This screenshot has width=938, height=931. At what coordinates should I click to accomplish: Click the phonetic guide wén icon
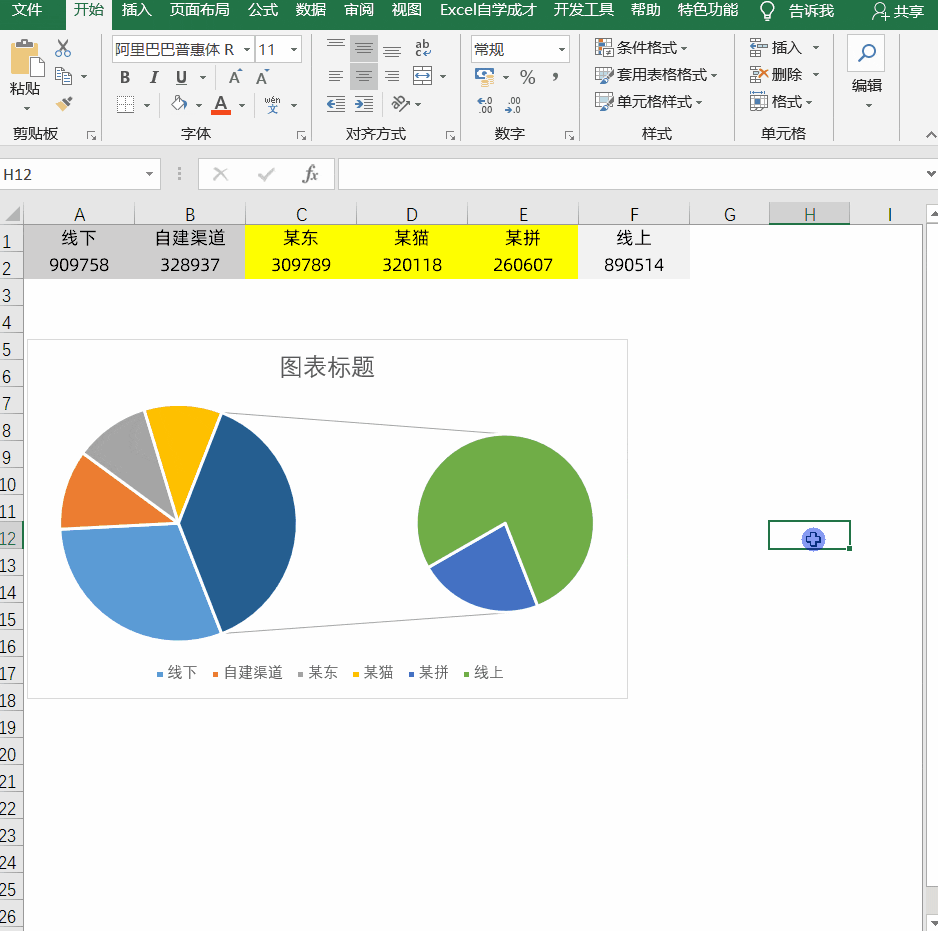tap(272, 105)
